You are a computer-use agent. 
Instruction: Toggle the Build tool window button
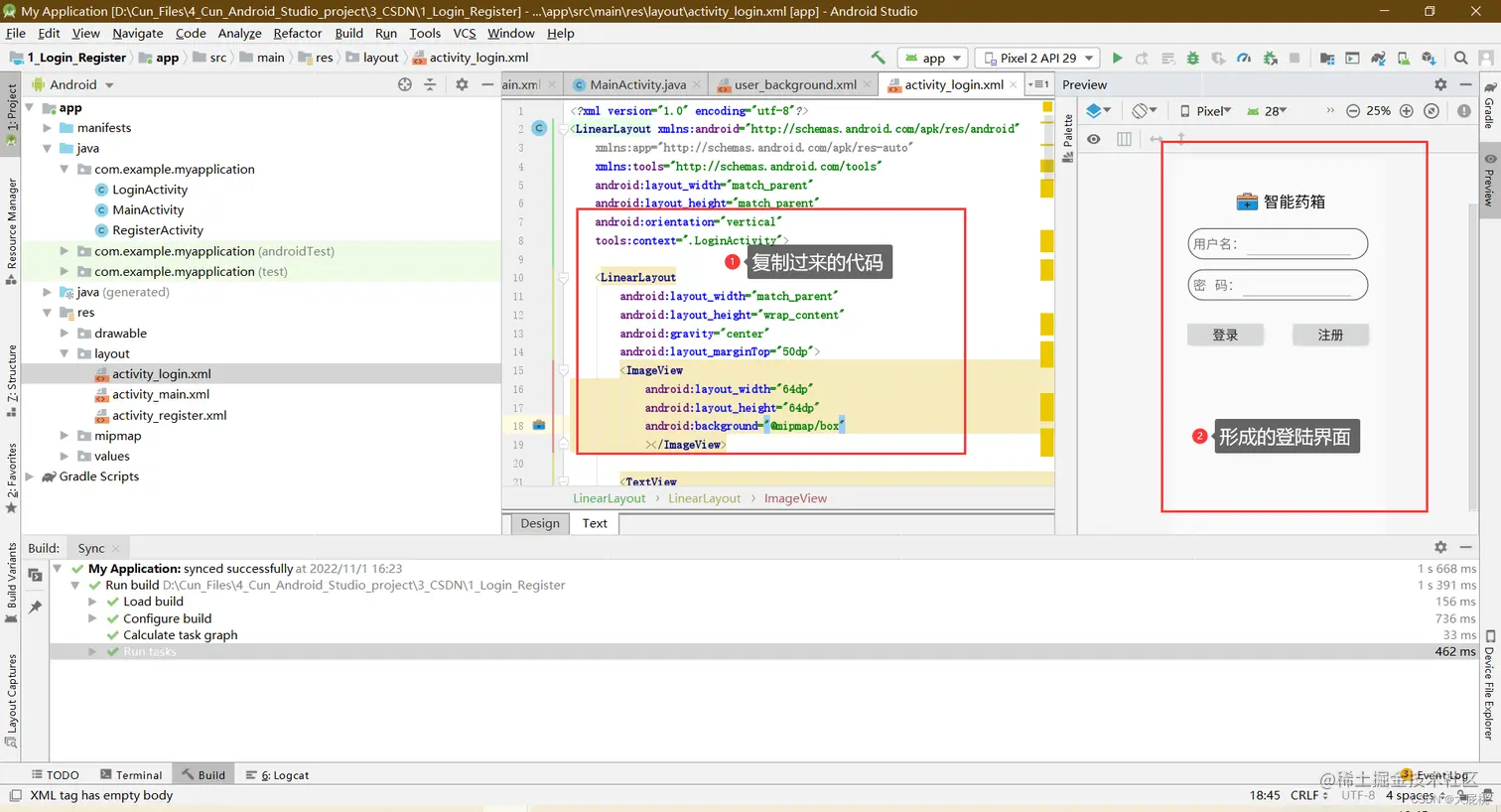click(202, 775)
